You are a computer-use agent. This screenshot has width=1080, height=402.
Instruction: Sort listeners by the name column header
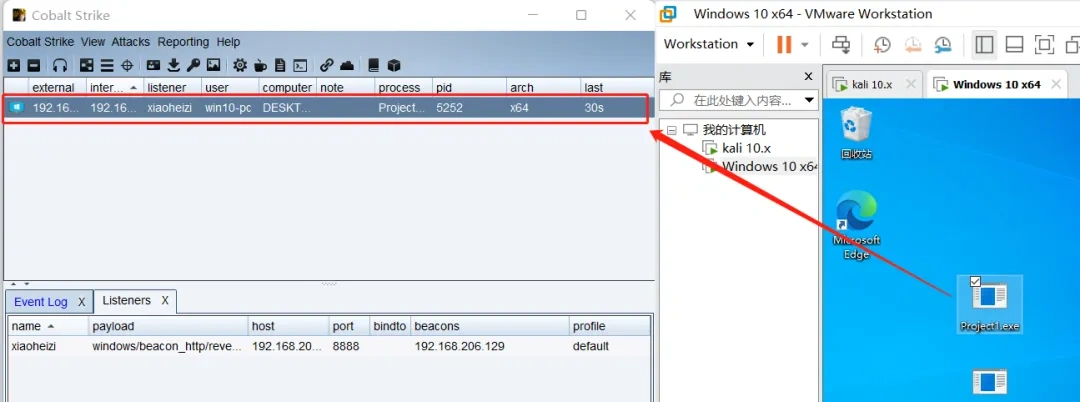(48, 326)
